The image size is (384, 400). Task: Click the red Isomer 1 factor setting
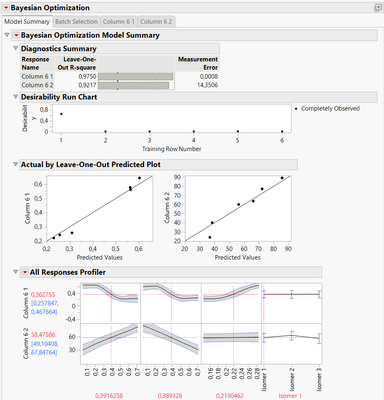pos(290,396)
